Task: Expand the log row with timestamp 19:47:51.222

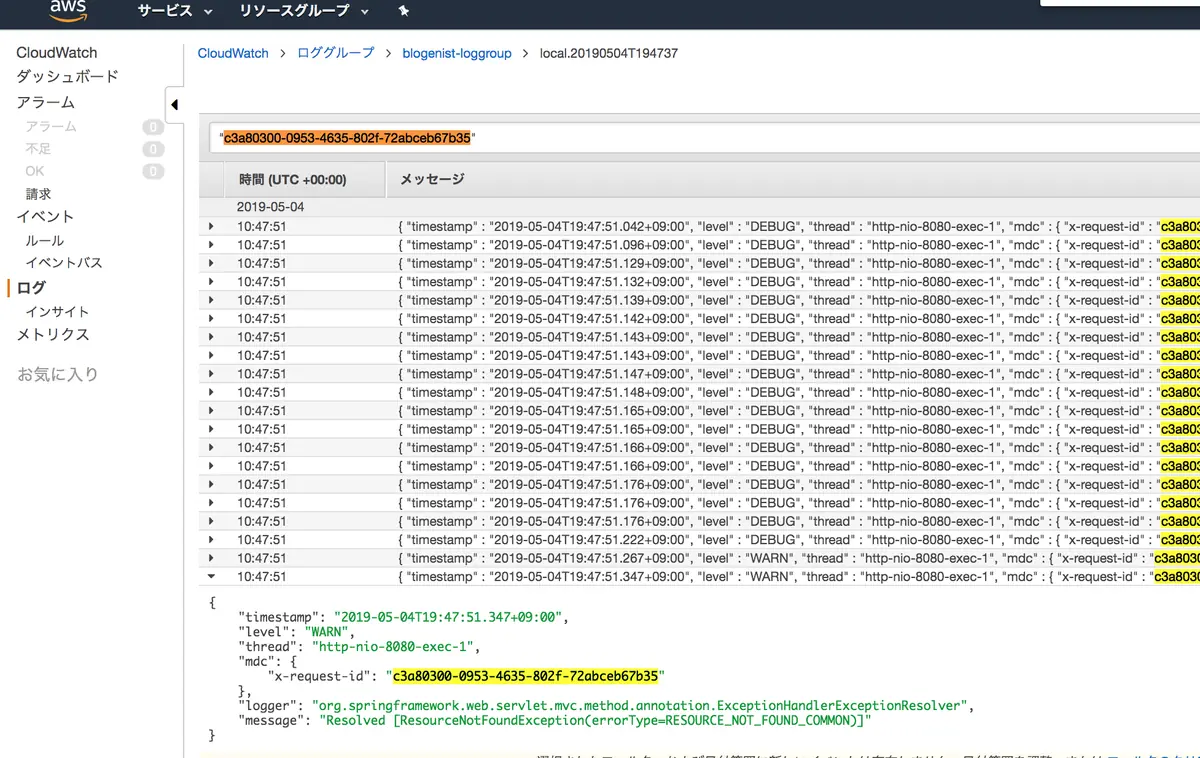Action: coord(211,540)
